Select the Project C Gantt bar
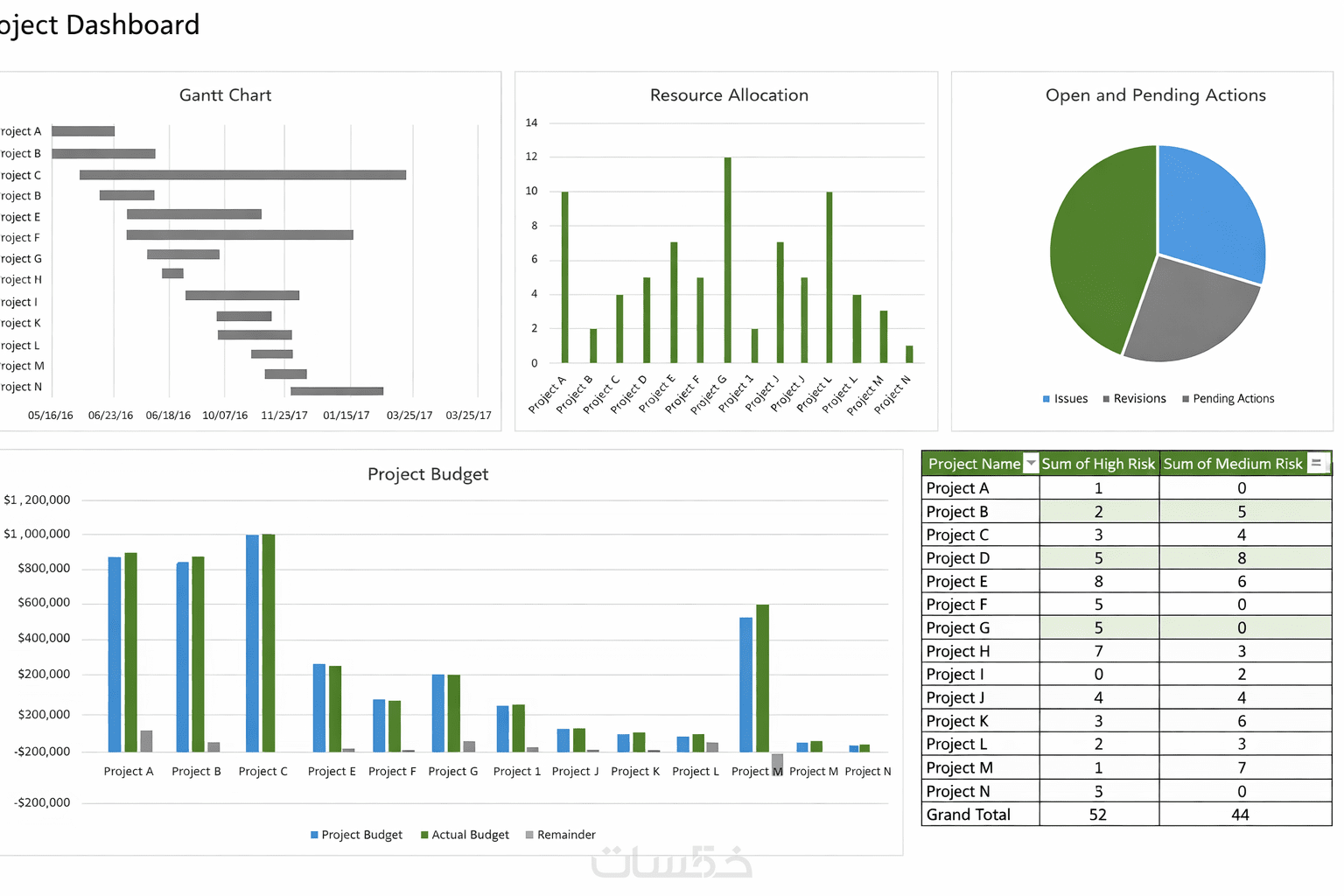Image resolution: width=1344 pixels, height=896 pixels. [x=242, y=175]
